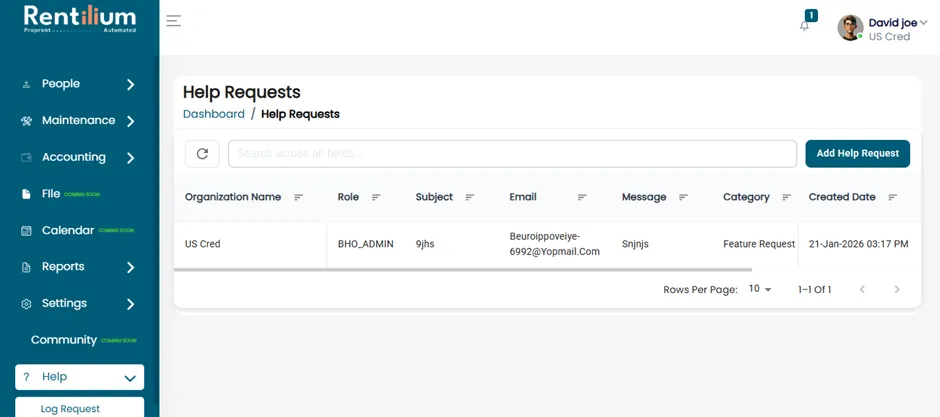Expand the People menu chevron
The image size is (940, 417).
pos(131,84)
